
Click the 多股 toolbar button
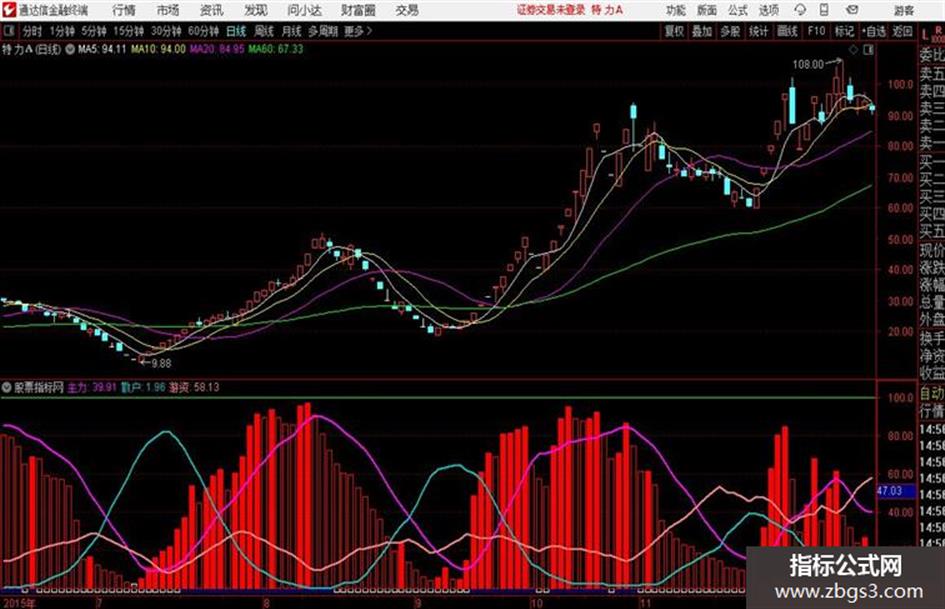(730, 31)
